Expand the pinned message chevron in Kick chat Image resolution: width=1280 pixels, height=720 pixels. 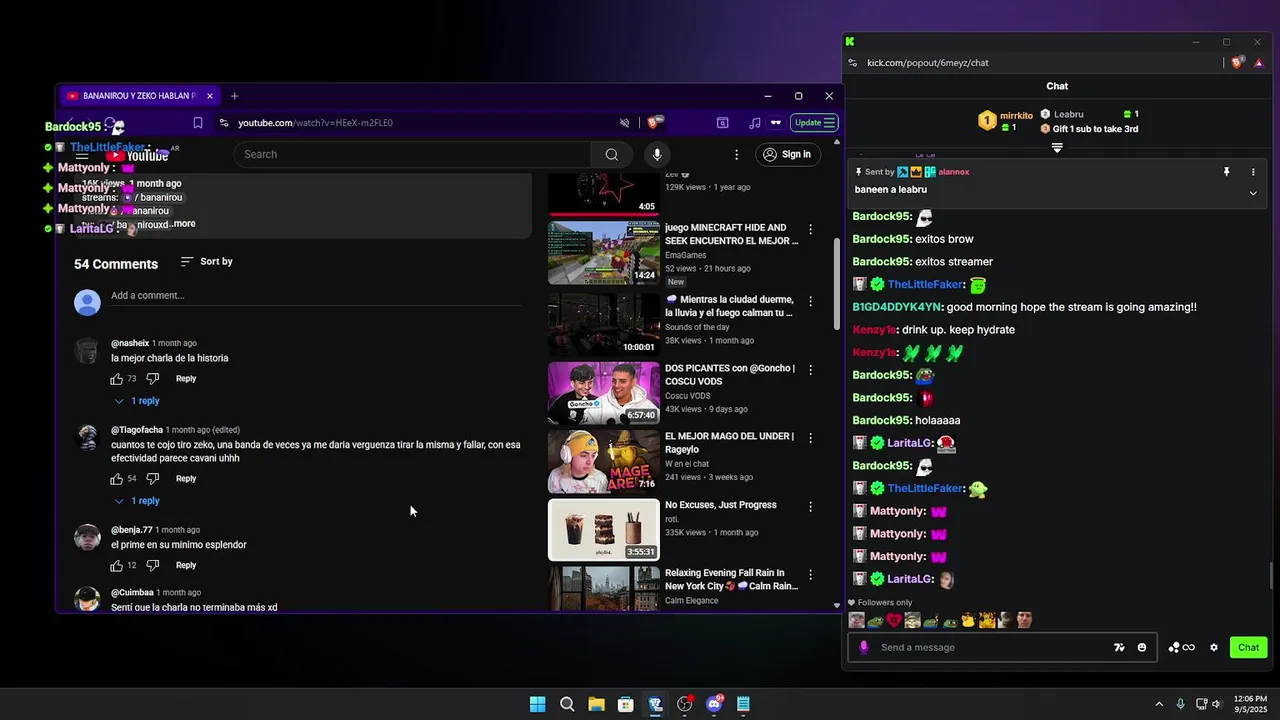pos(1253,193)
